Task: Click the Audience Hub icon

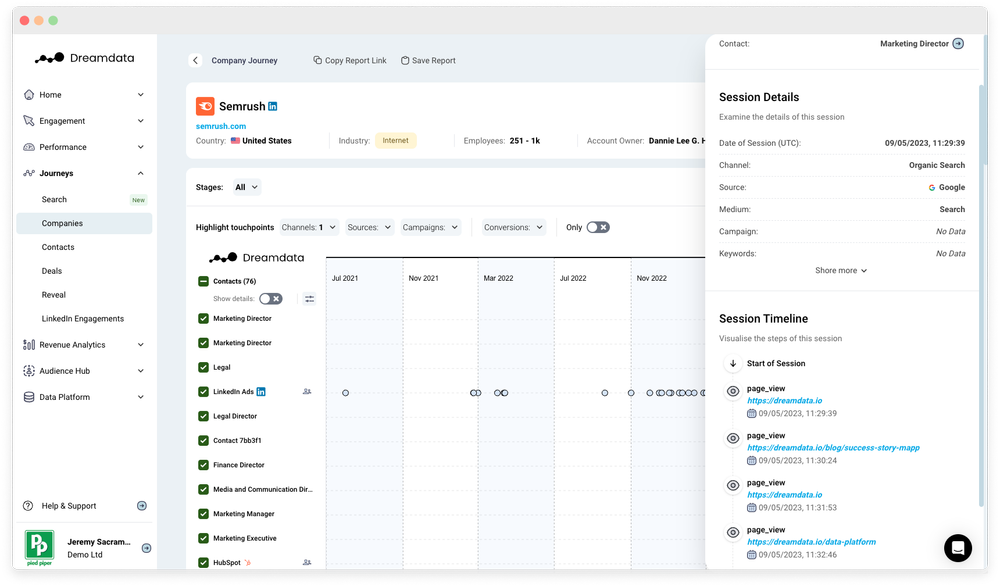Action: pyautogui.click(x=30, y=370)
